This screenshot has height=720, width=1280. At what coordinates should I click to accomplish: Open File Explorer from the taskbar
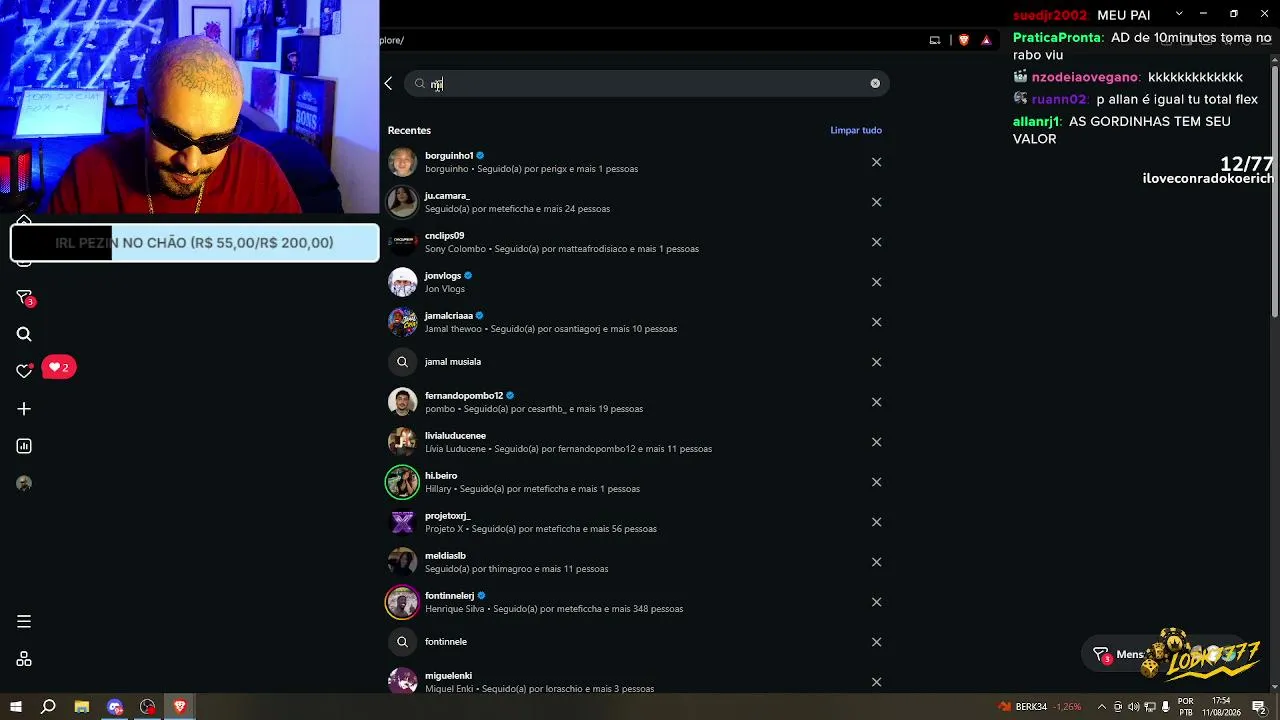coord(82,707)
